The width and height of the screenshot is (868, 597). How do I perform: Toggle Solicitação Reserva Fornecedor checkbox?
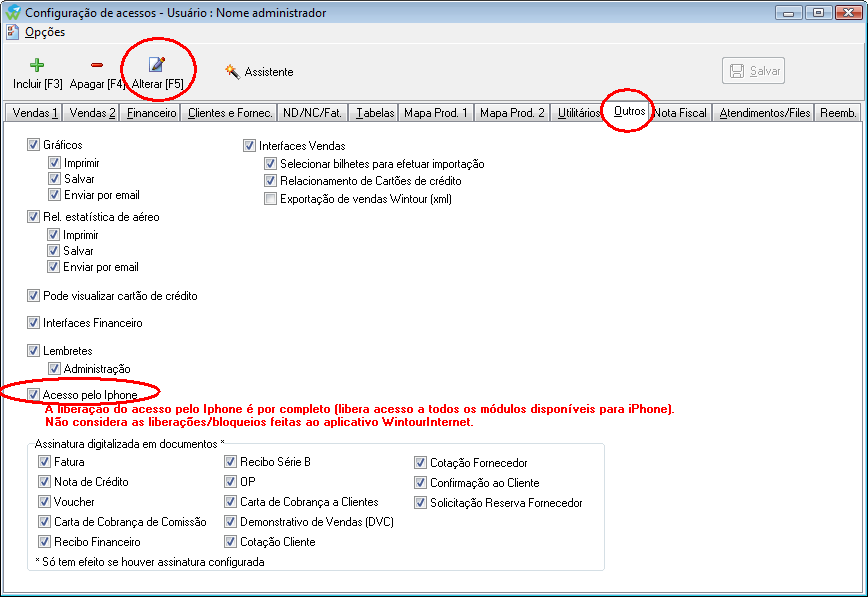420,503
